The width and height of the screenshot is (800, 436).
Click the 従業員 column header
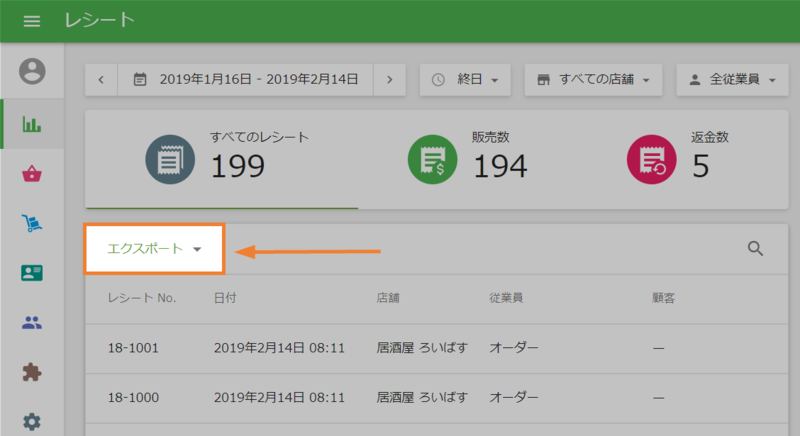tap(506, 298)
